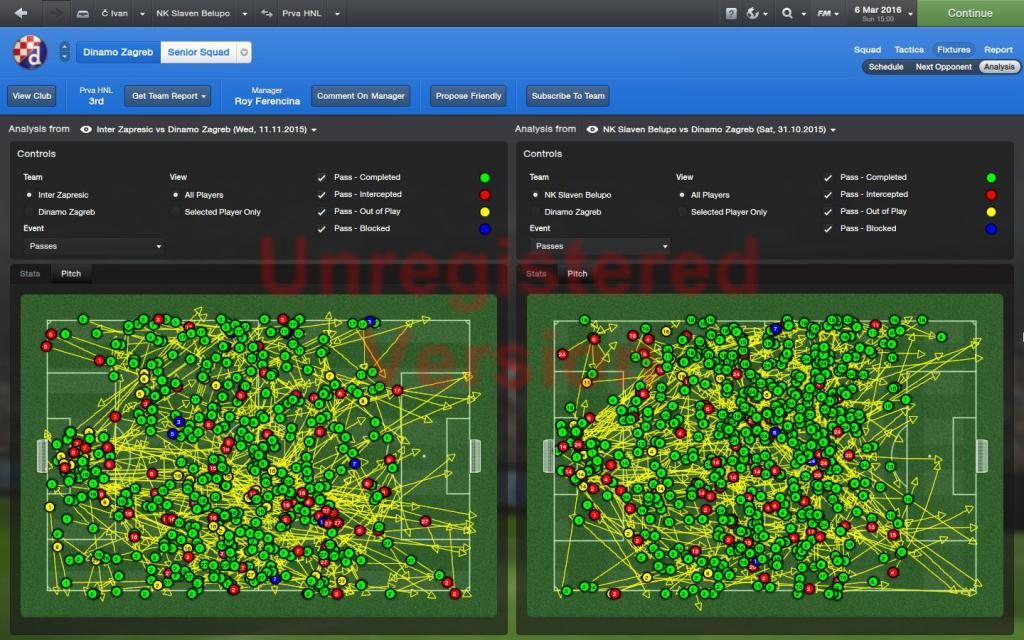1024x640 pixels.
Task: Click the eye icon beside Inter Zapresic match
Action: pyautogui.click(x=86, y=130)
